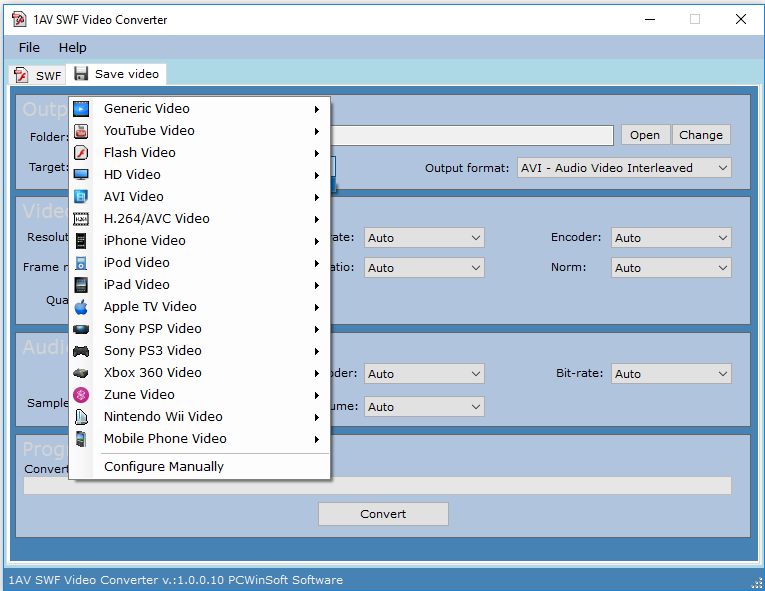765x591 pixels.
Task: Click the Open folder button
Action: click(645, 135)
